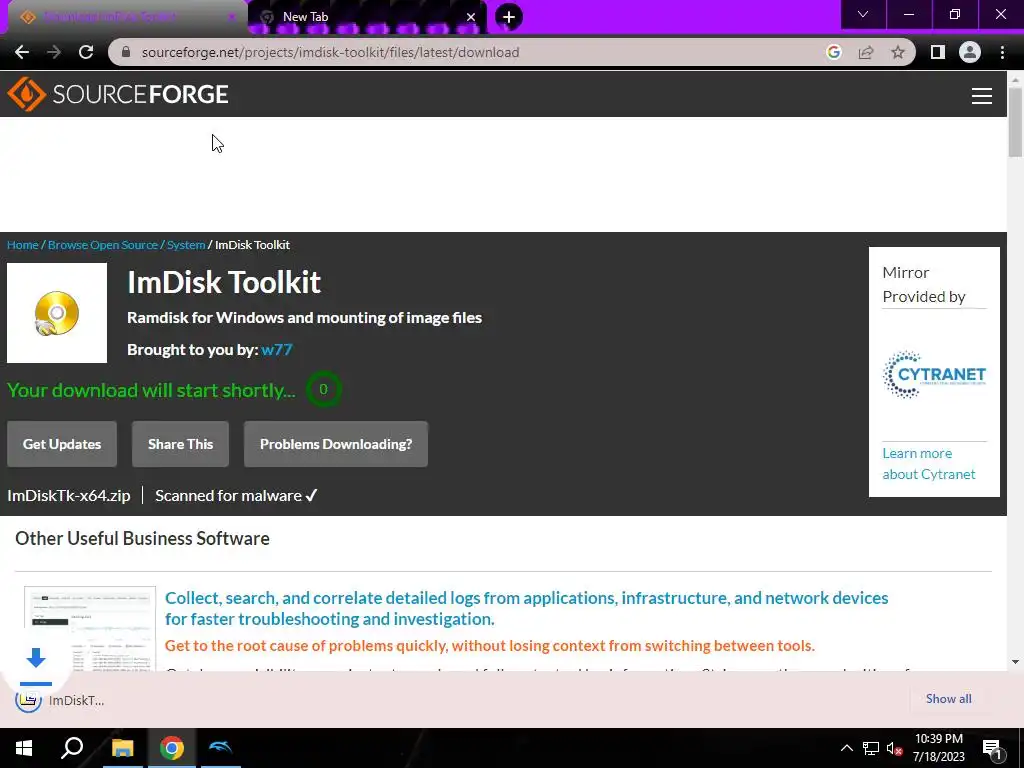
Task: Open the System breadcrumb link
Action: (x=186, y=245)
